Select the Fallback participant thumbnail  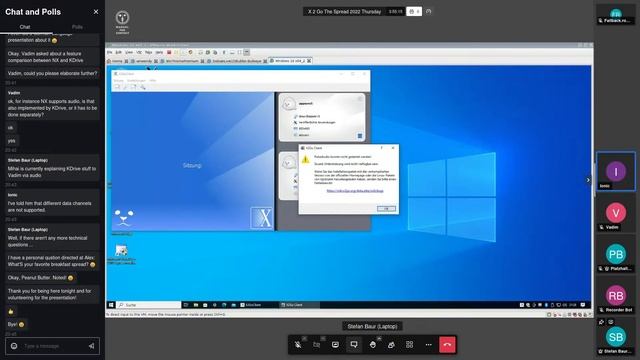[616, 15]
